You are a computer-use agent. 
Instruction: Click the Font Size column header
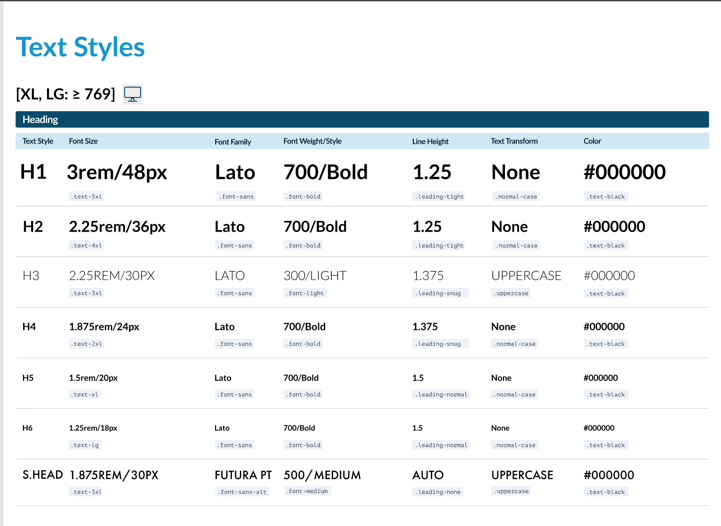83,141
